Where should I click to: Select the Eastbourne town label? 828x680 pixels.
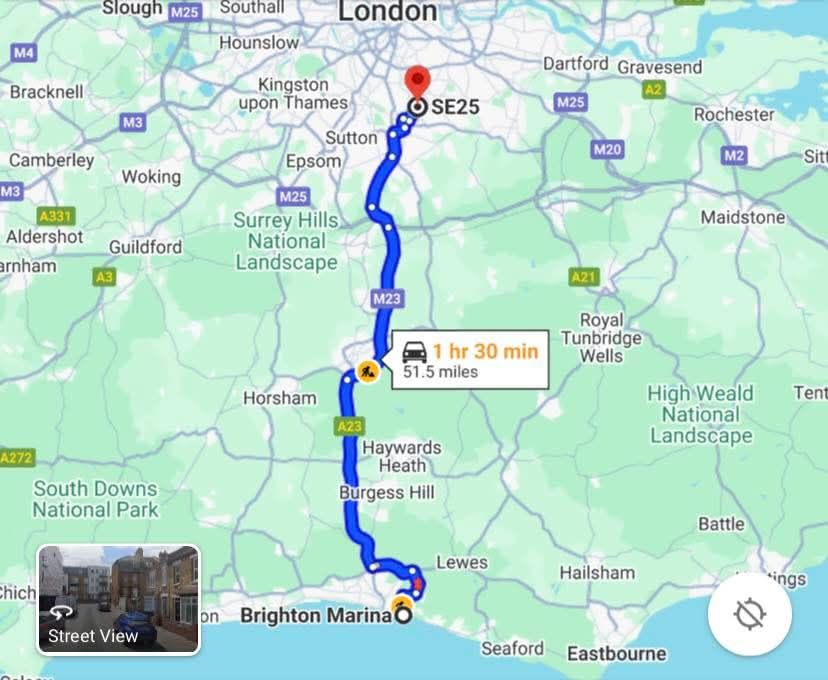[617, 654]
